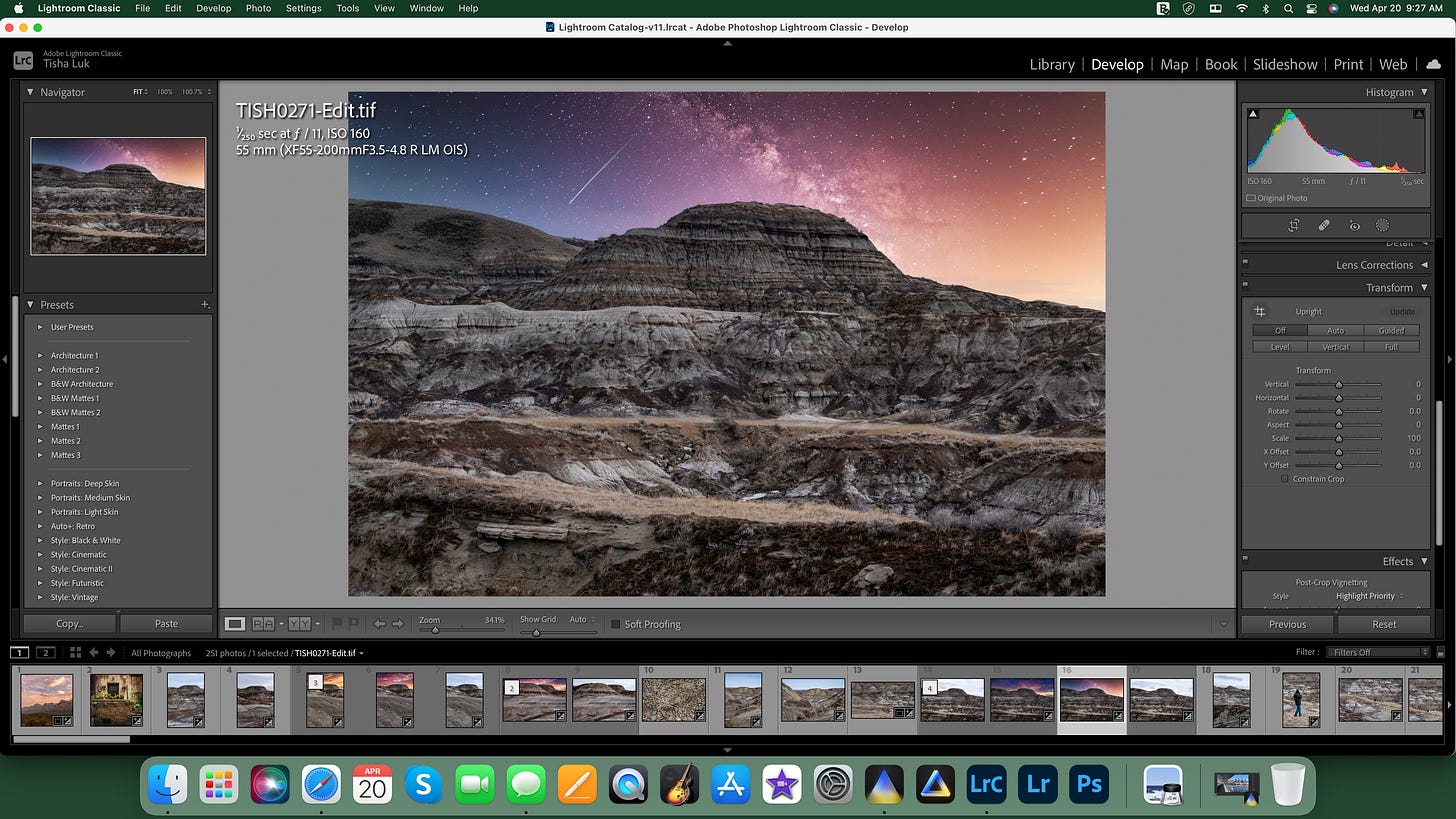Screen dimensions: 1456x819
Task: Expand the Style: Cinematic preset group
Action: (40, 554)
